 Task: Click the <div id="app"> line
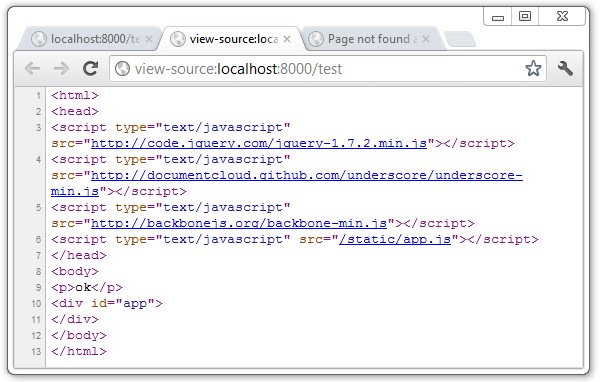(x=107, y=304)
